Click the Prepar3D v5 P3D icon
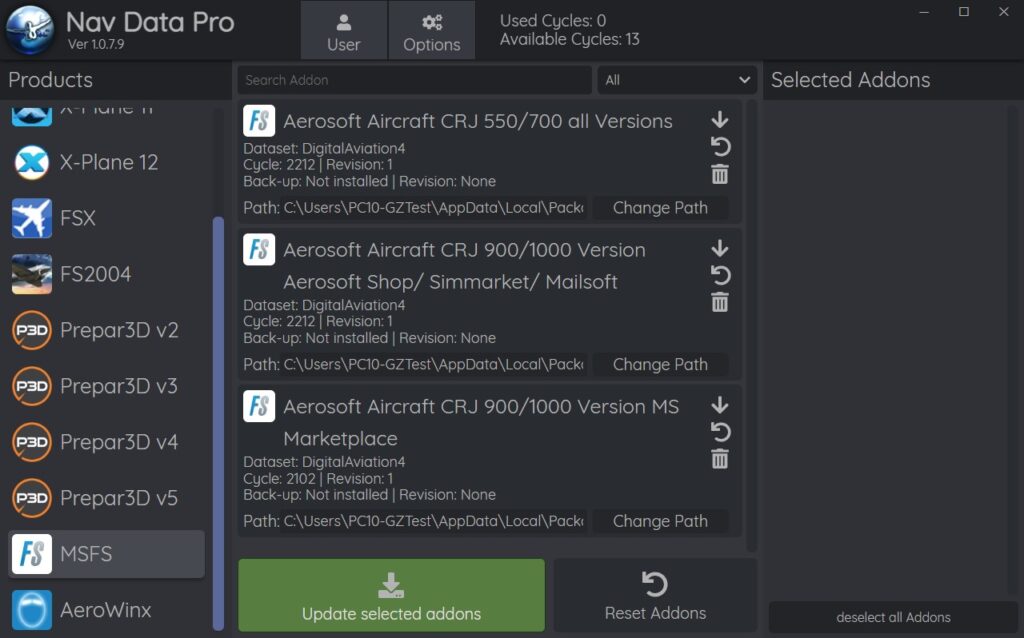The height and width of the screenshot is (638, 1024). click(31, 498)
